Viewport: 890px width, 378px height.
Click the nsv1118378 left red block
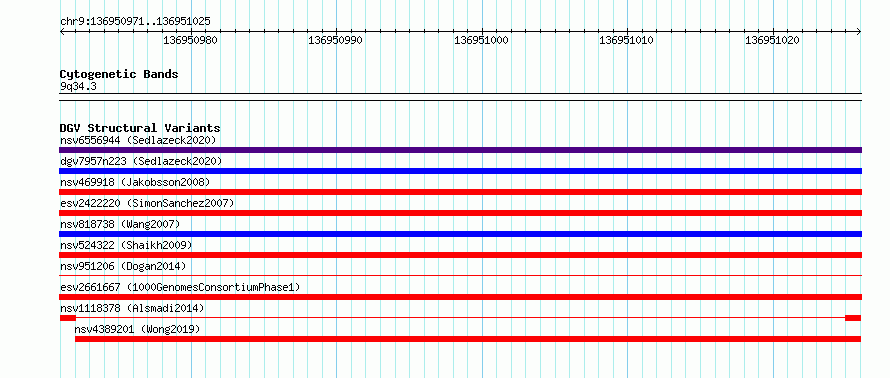click(68, 318)
